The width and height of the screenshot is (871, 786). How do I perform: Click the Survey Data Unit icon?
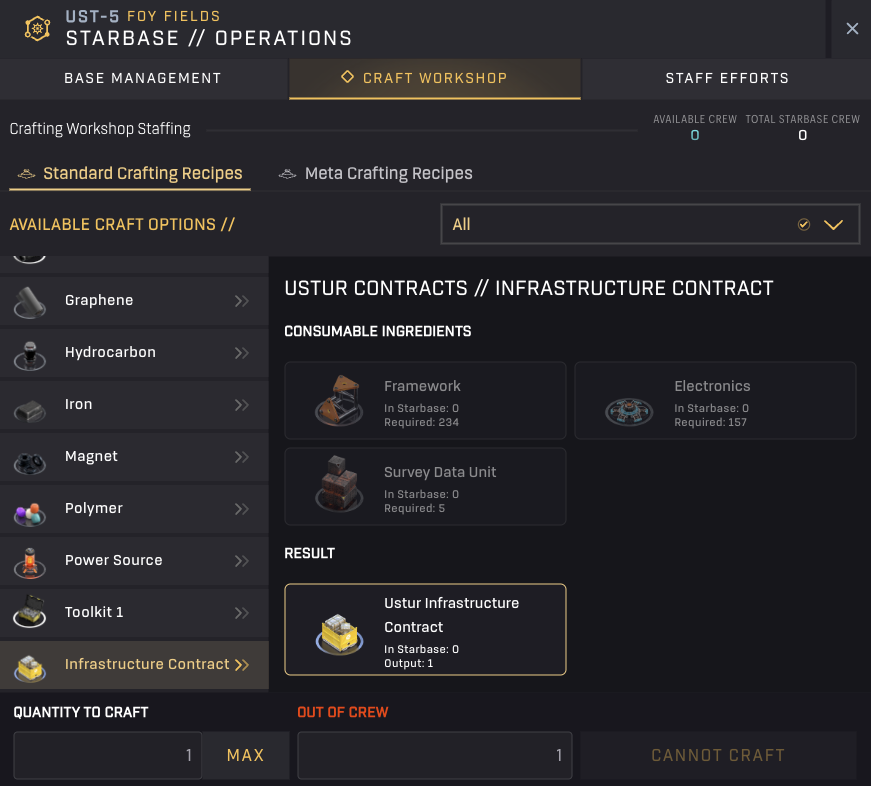(x=338, y=486)
